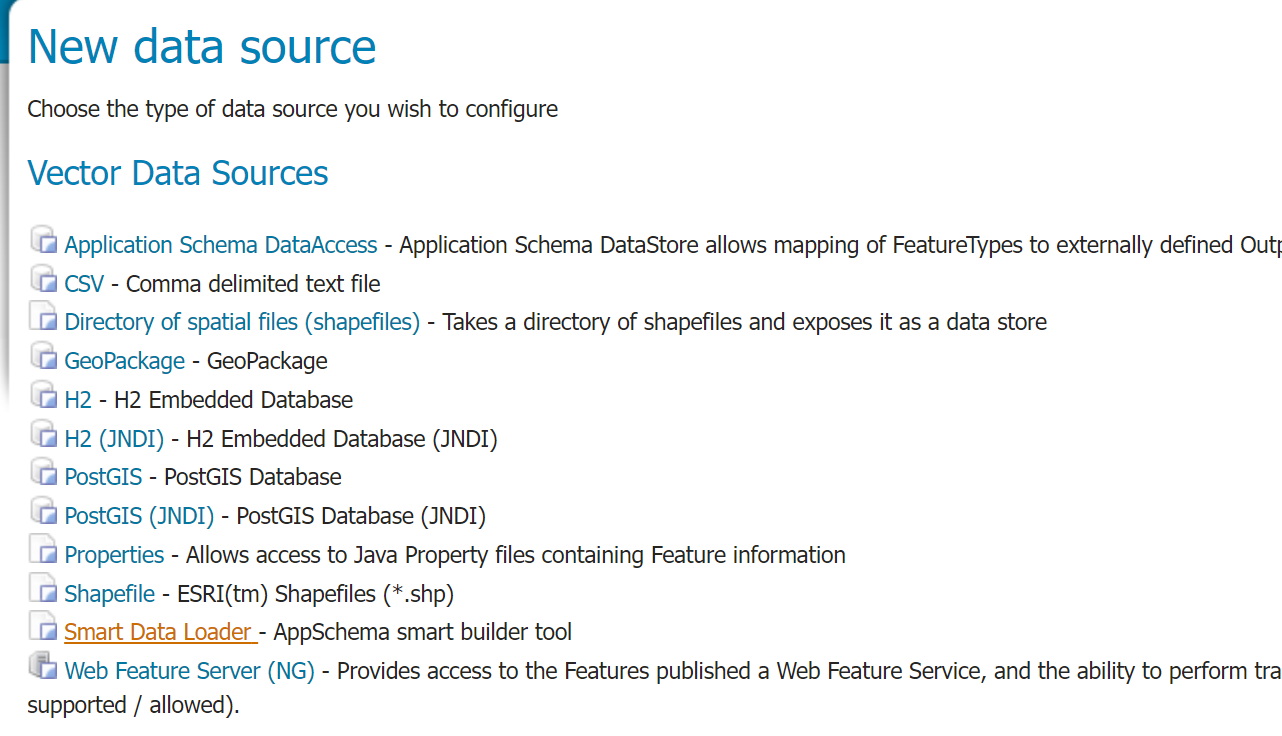Screen dimensions: 1282x736
Task: Open the GeoPackage data source
Action: point(125,361)
